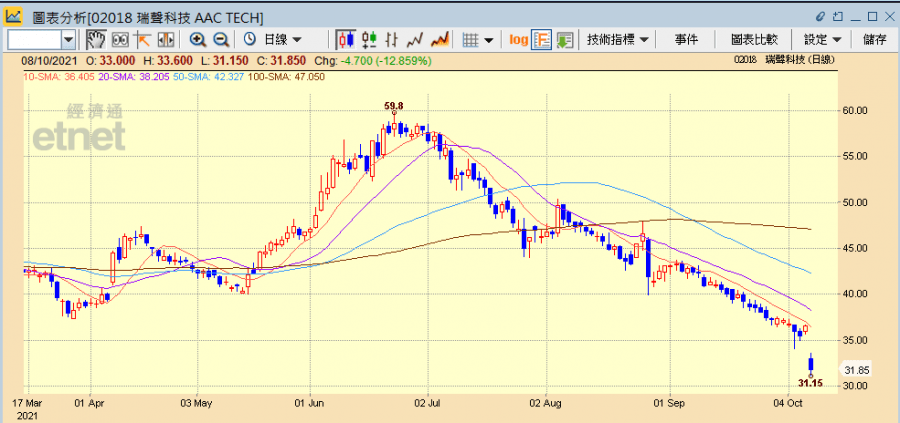The height and width of the screenshot is (423, 900).
Task: Toggle the crosshair binoculars view tool
Action: (120, 39)
